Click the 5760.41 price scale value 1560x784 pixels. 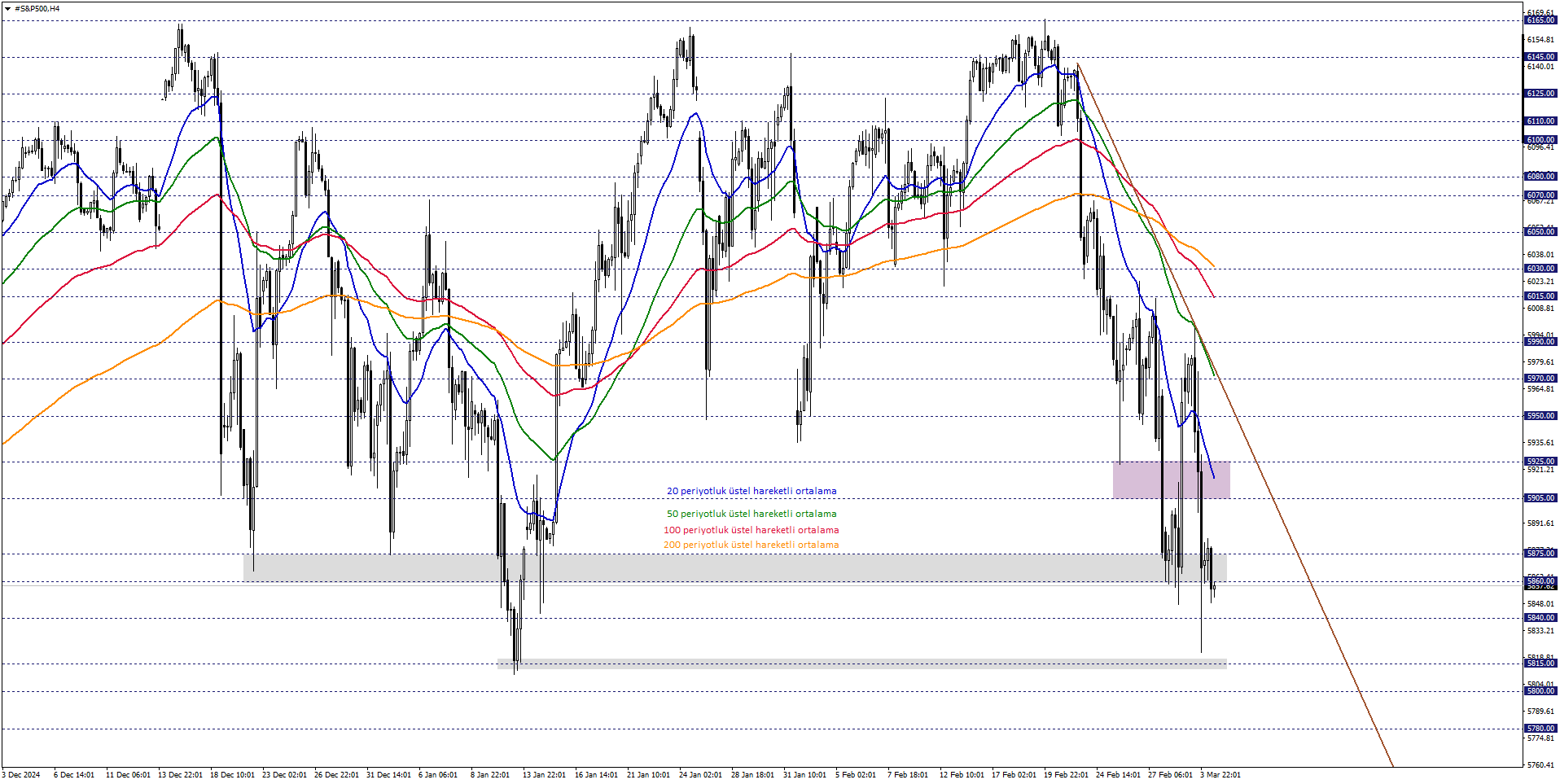(x=1540, y=765)
